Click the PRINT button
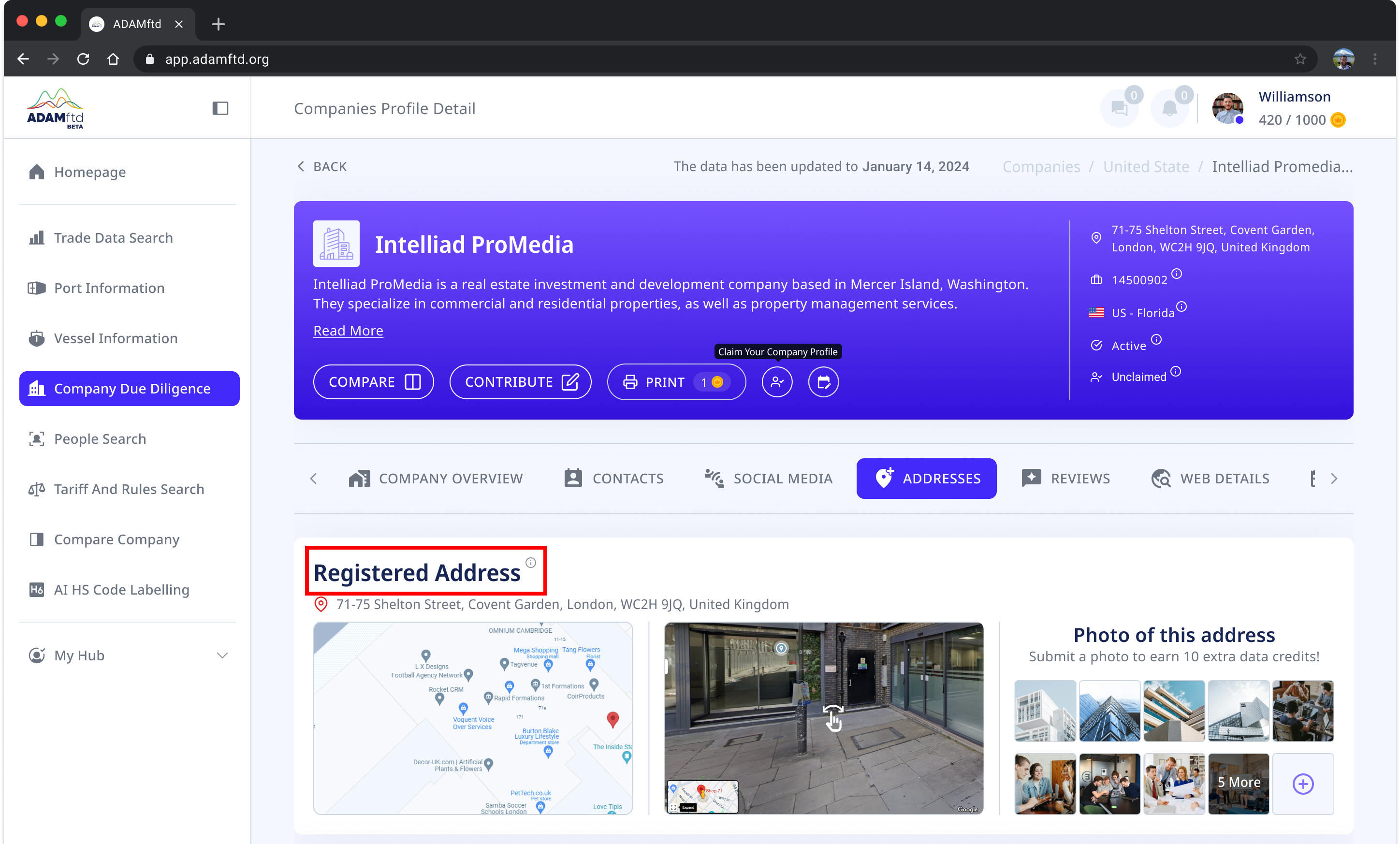 coord(676,382)
